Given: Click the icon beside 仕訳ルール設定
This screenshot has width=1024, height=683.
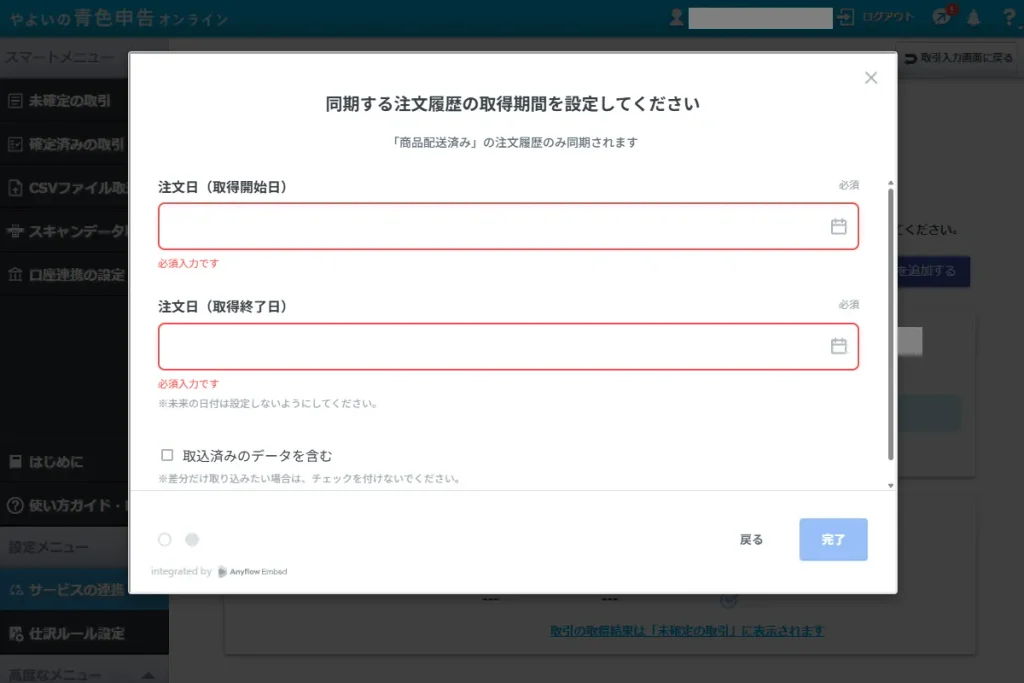Looking at the screenshot, I should pos(16,633).
